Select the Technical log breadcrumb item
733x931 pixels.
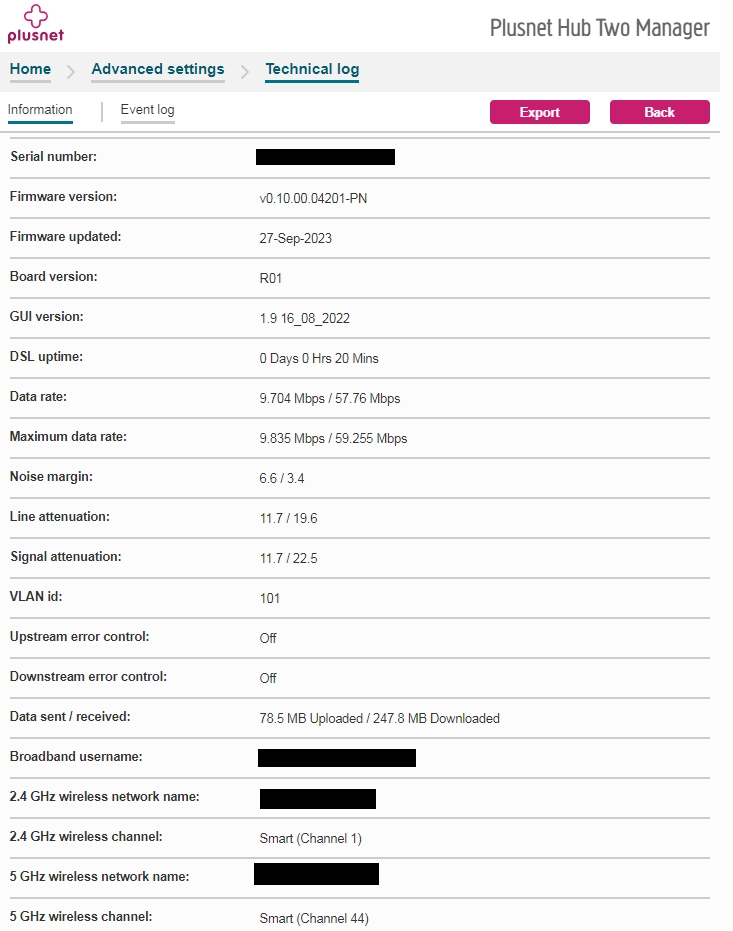pos(311,69)
